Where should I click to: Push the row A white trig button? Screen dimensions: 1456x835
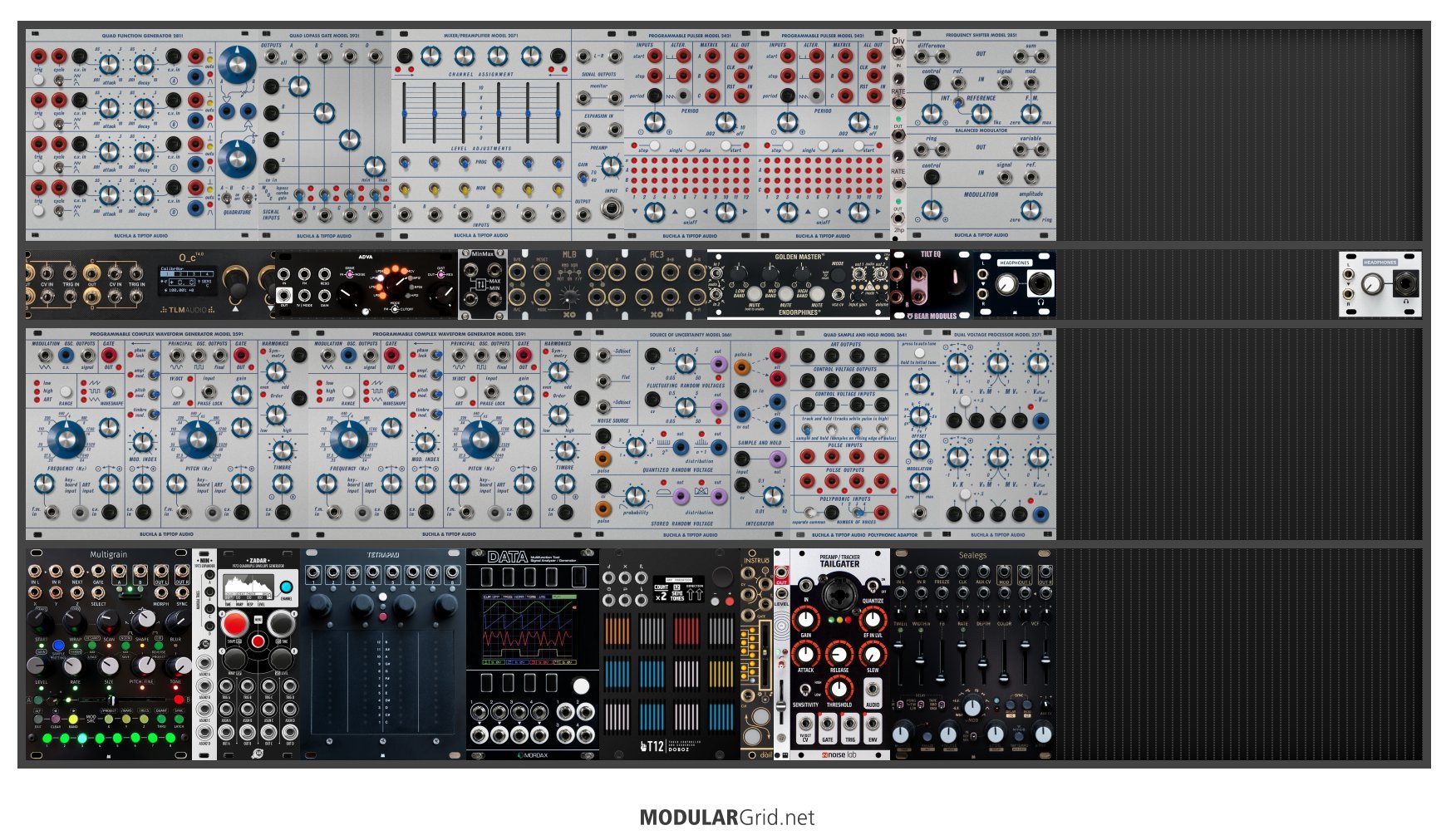pos(38,81)
